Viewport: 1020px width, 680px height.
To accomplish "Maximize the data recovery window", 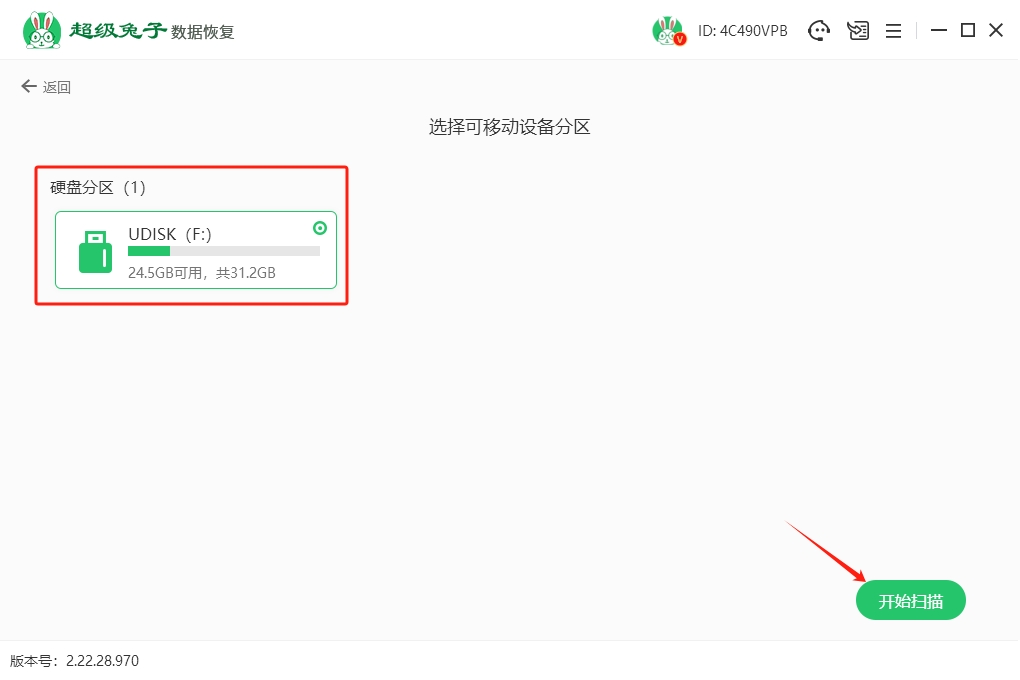I will pyautogui.click(x=967, y=31).
